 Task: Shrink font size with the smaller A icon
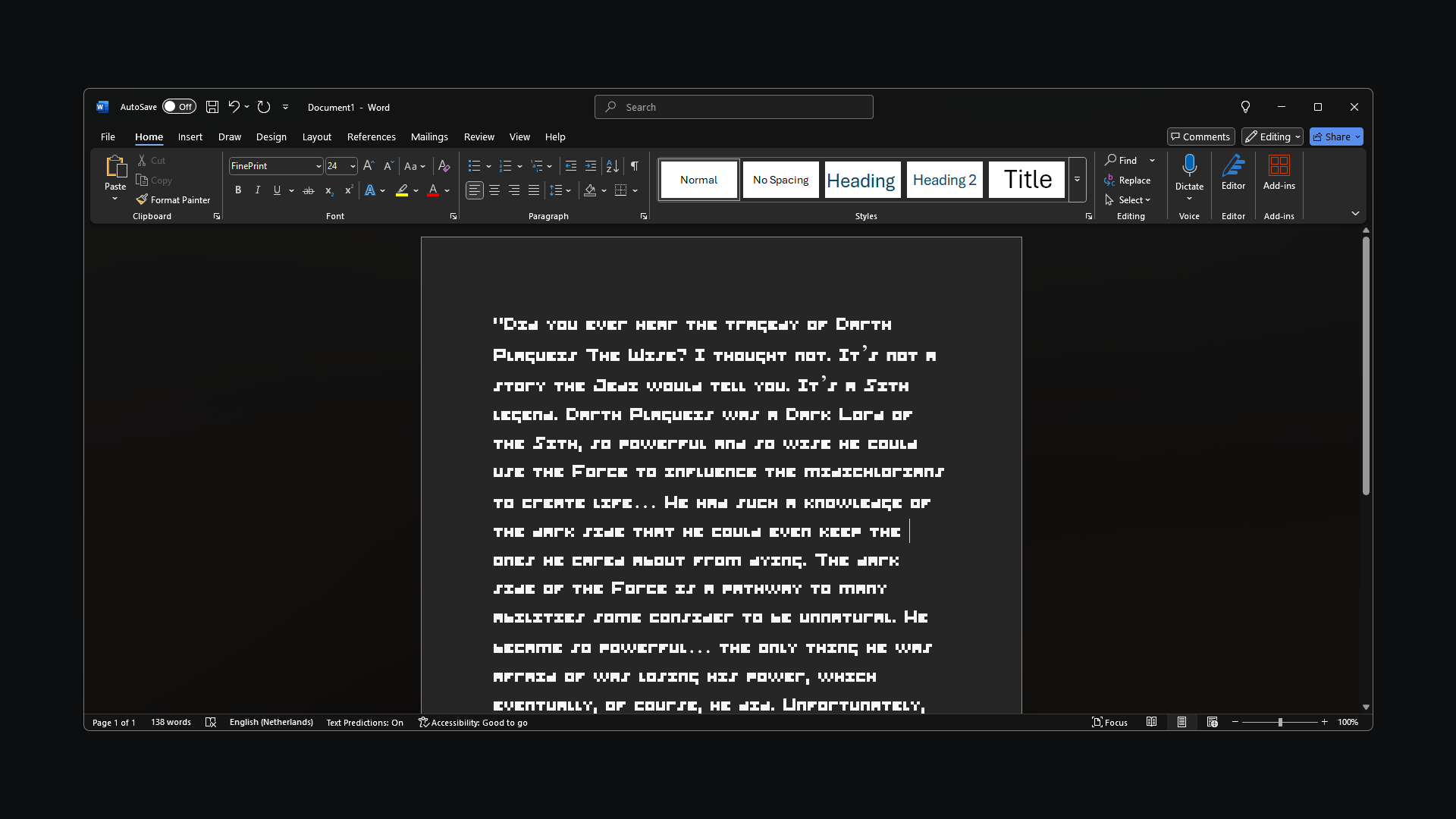[388, 166]
